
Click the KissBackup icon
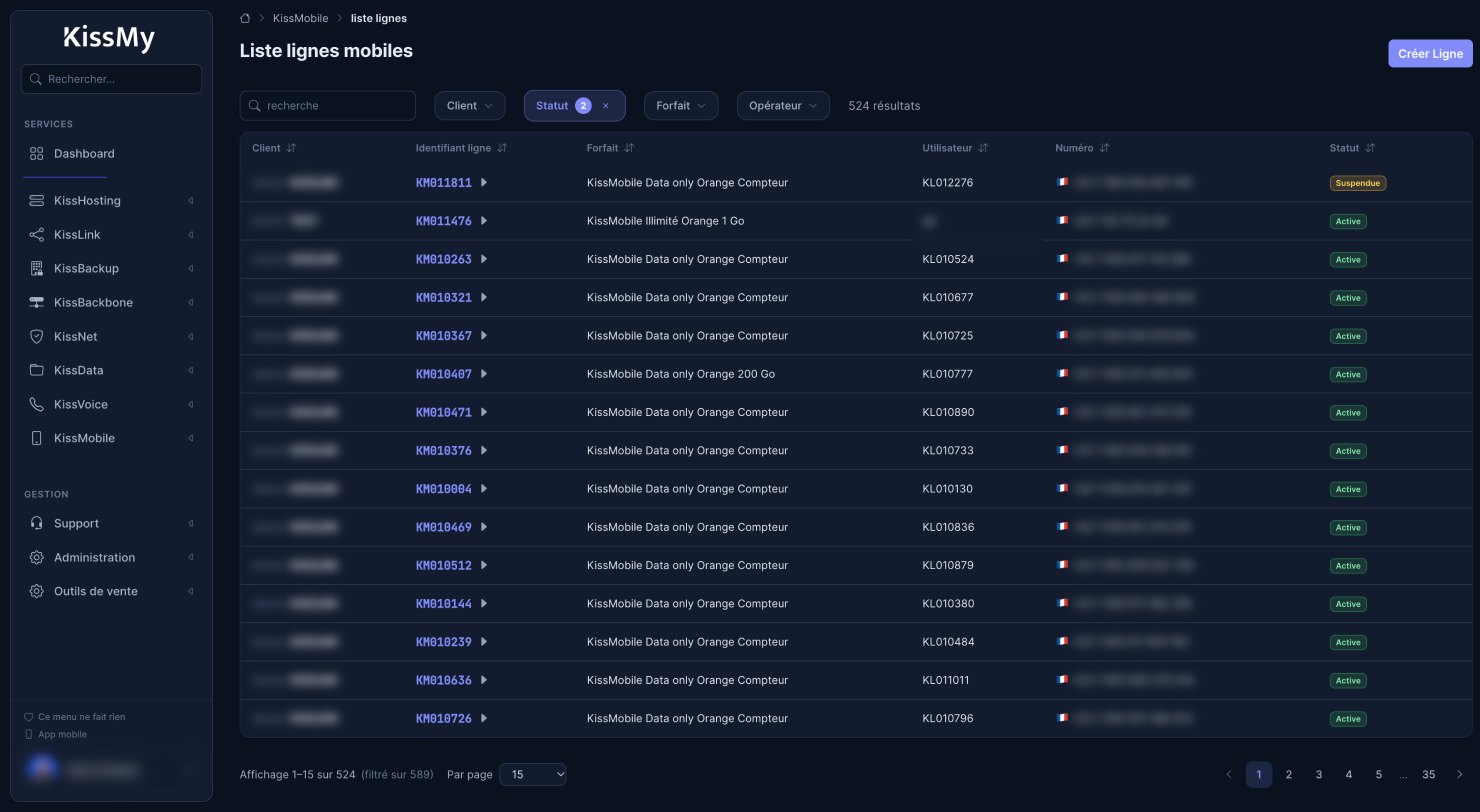point(37,269)
